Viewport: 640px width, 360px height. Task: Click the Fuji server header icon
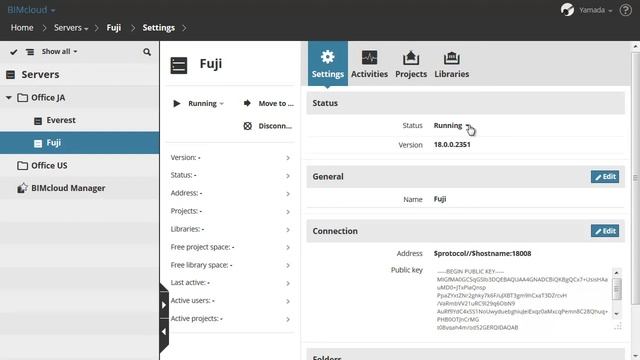tap(179, 65)
